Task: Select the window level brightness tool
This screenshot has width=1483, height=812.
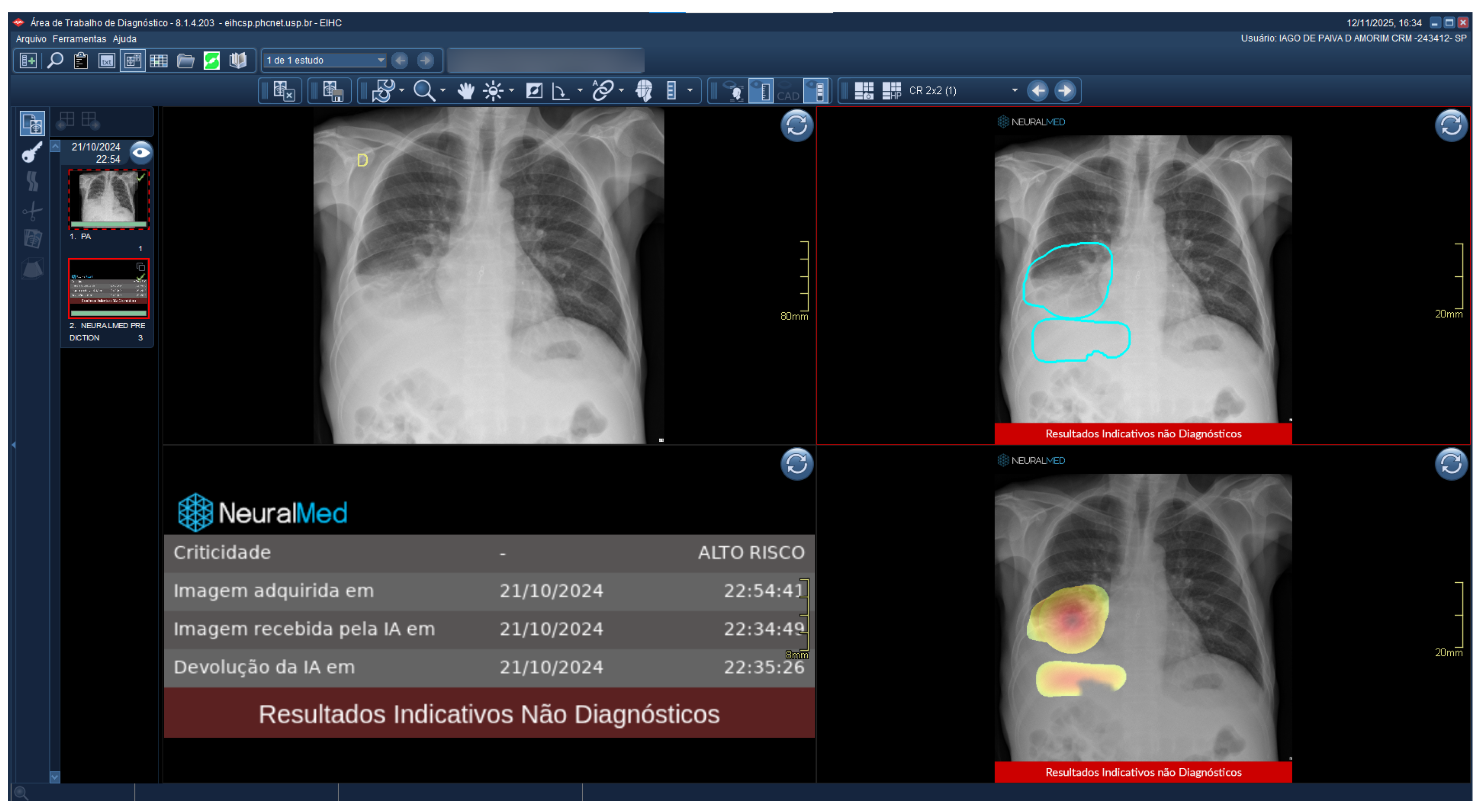Action: (494, 91)
